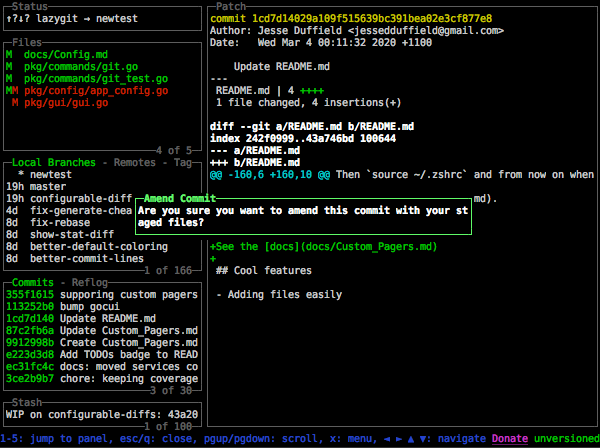Click the Files panel title

(27, 42)
